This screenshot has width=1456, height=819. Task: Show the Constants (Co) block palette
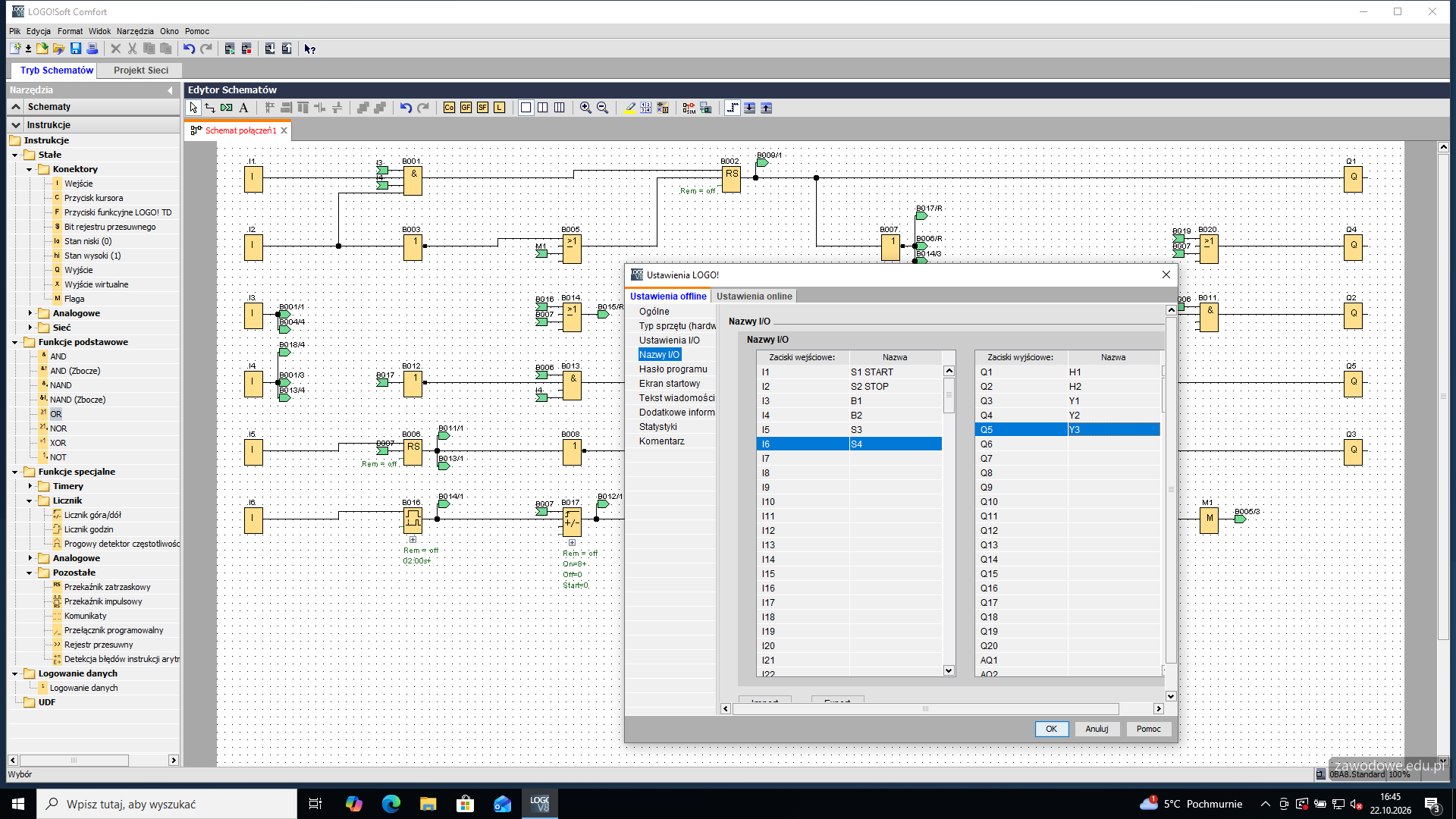(449, 108)
